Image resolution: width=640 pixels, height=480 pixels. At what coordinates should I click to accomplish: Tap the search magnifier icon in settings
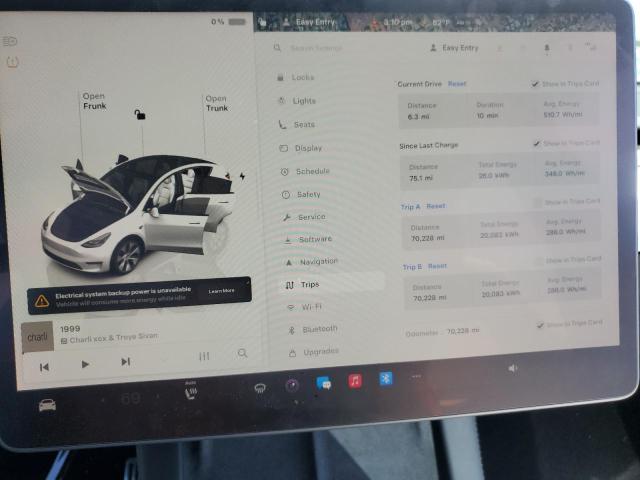click(x=277, y=48)
